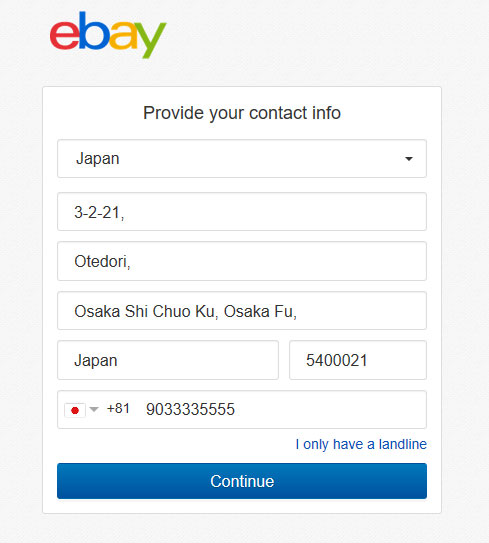Focus the postal code field 5400021
Image resolution: width=489 pixels, height=543 pixels.
coord(358,360)
